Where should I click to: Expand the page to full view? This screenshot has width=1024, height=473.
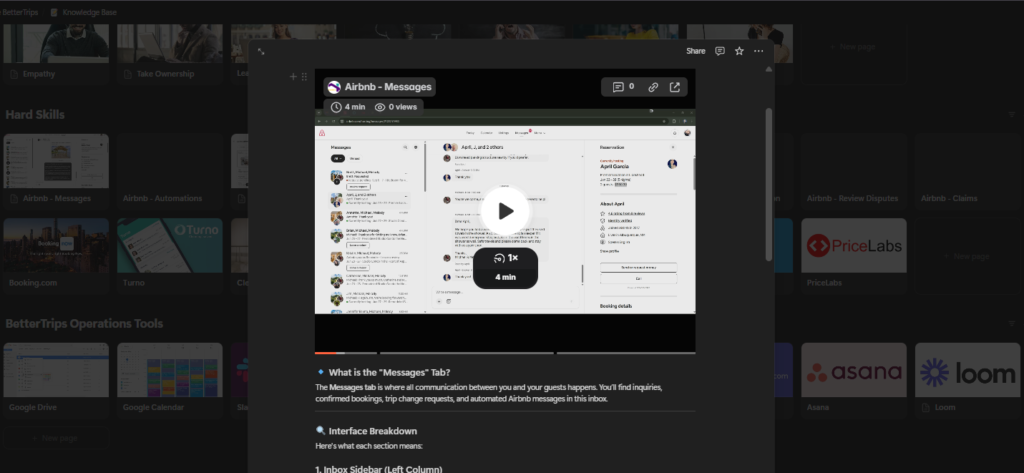tap(261, 51)
